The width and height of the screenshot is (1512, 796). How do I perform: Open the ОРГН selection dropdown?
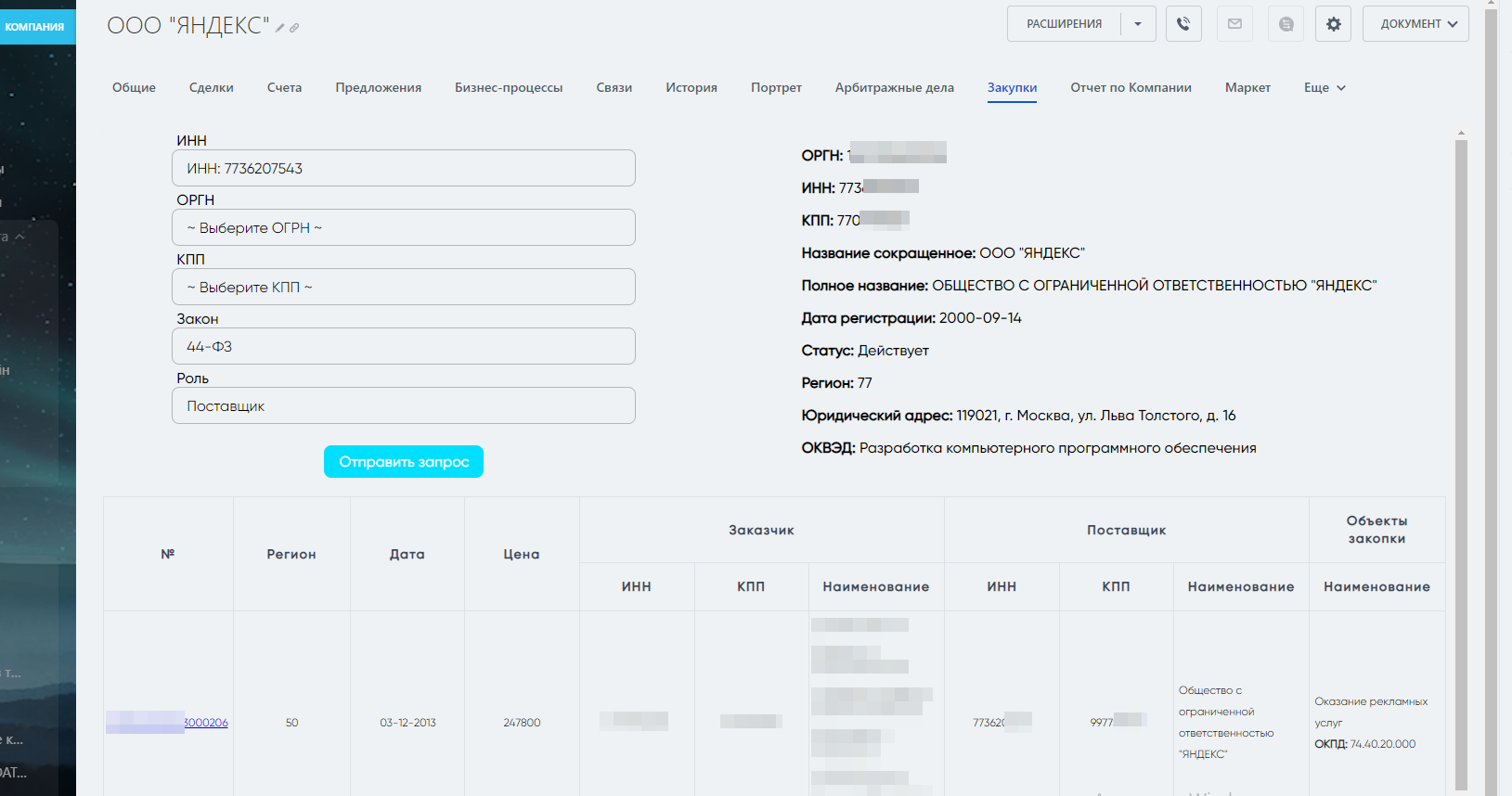point(403,227)
